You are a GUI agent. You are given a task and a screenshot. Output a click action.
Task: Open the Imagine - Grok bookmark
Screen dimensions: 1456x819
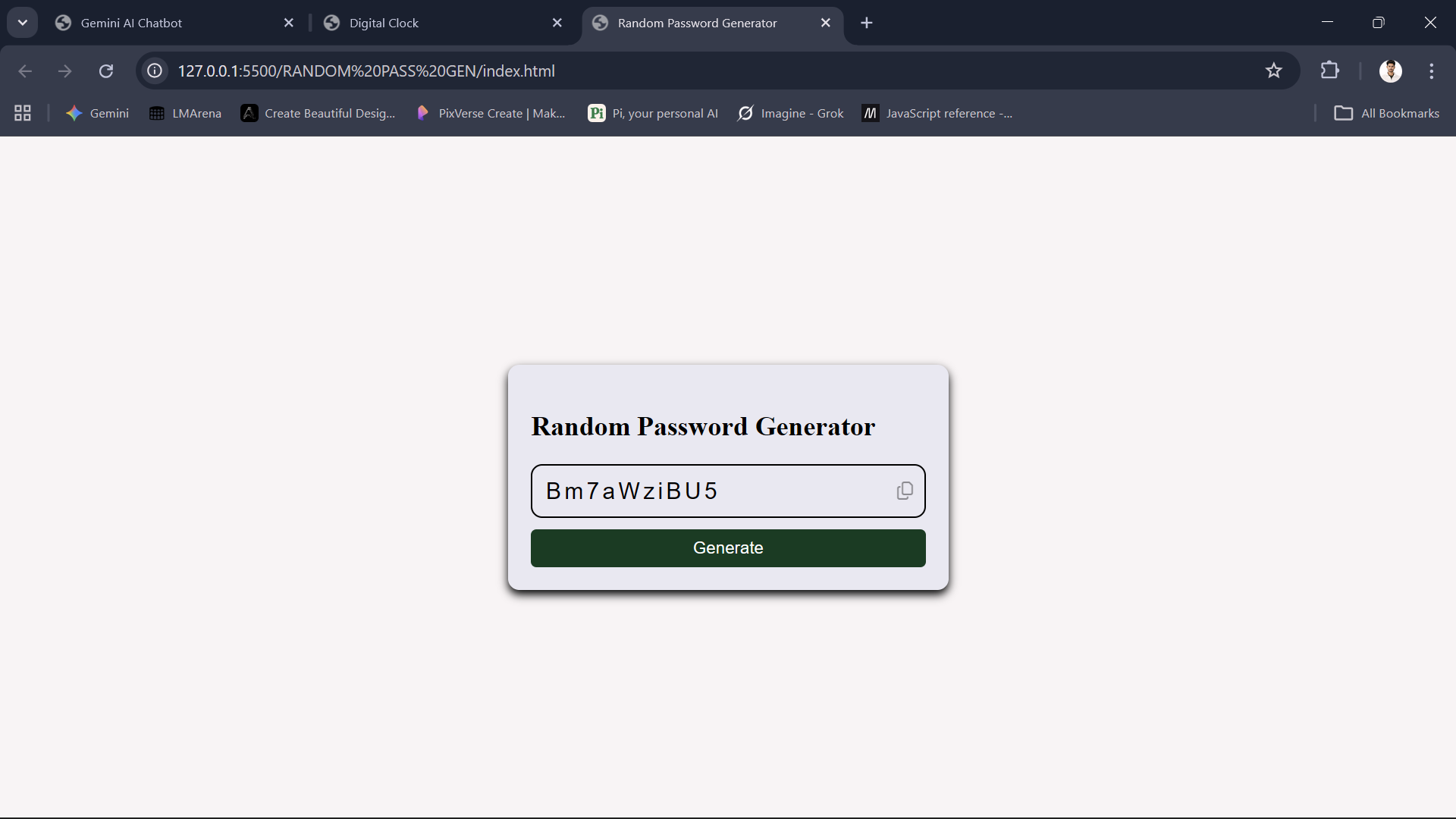click(x=790, y=113)
